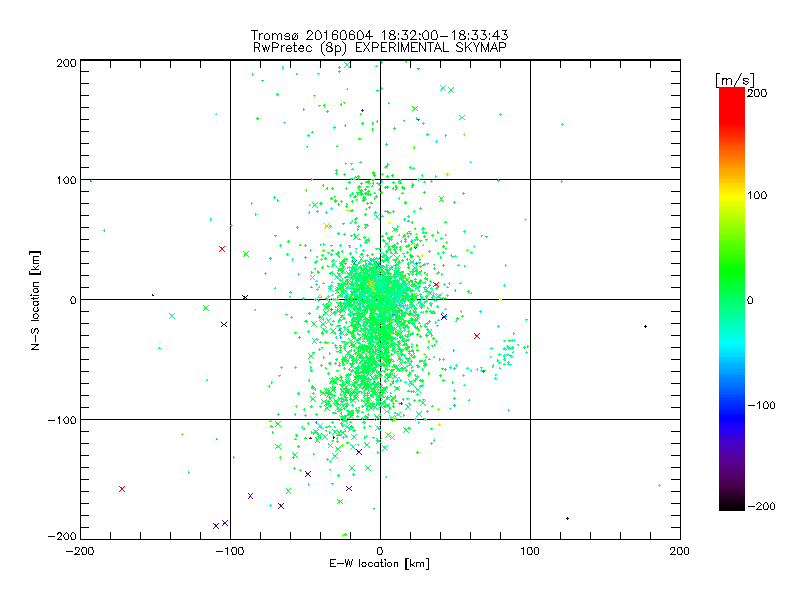This screenshot has height=600, width=800.
Task: Select the leftmost green X marker below the 0 km line
Action: tap(172, 316)
